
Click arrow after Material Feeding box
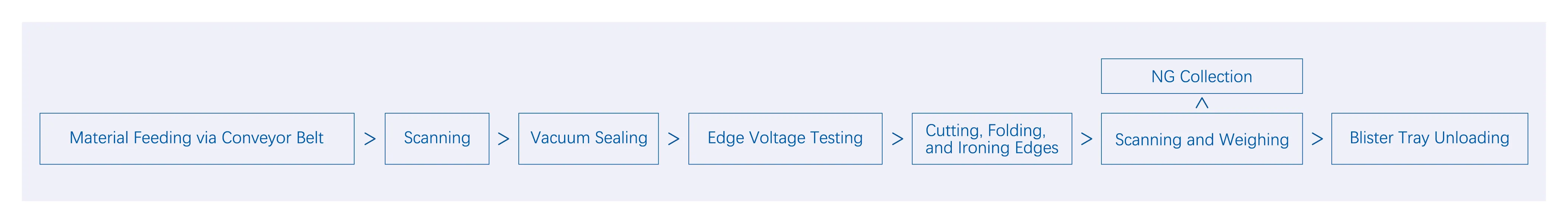[369, 139]
